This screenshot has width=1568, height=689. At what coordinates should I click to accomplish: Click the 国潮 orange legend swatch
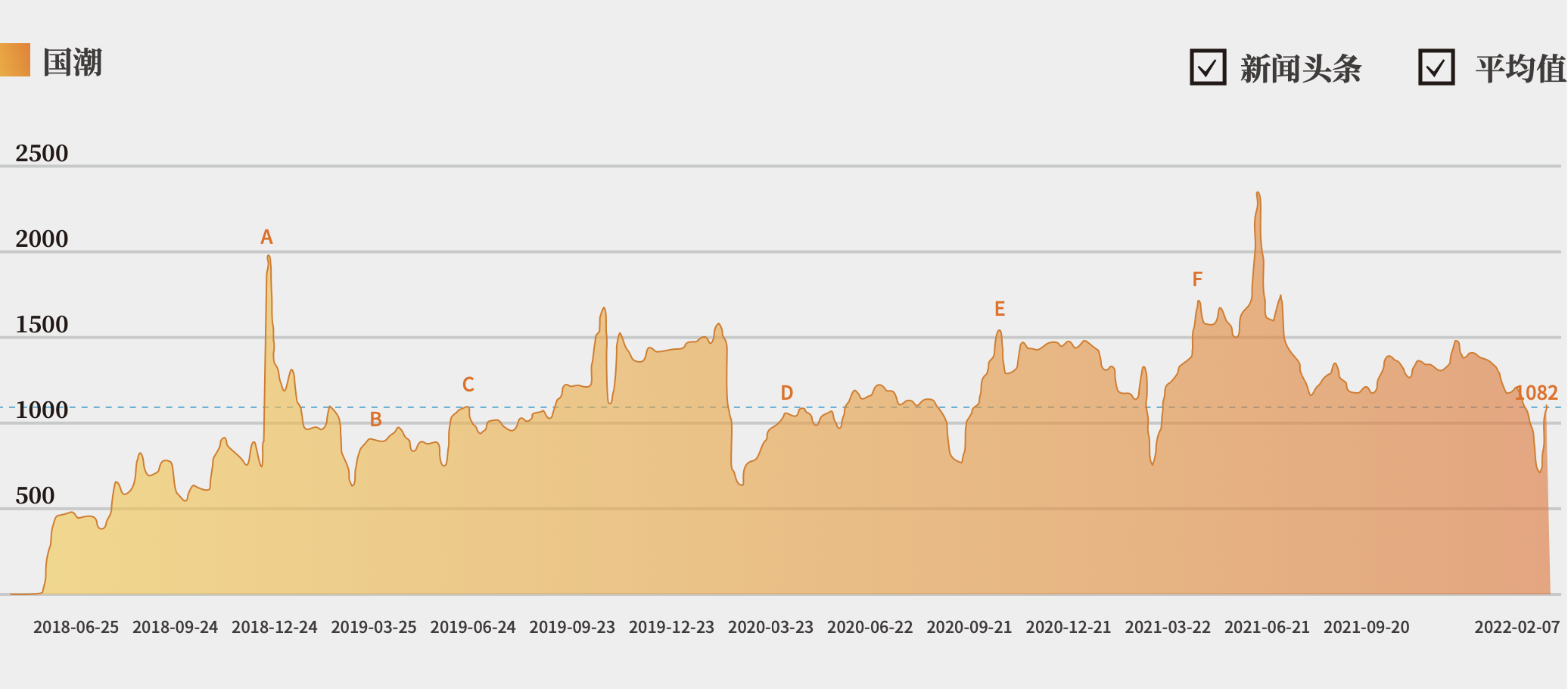tap(14, 60)
